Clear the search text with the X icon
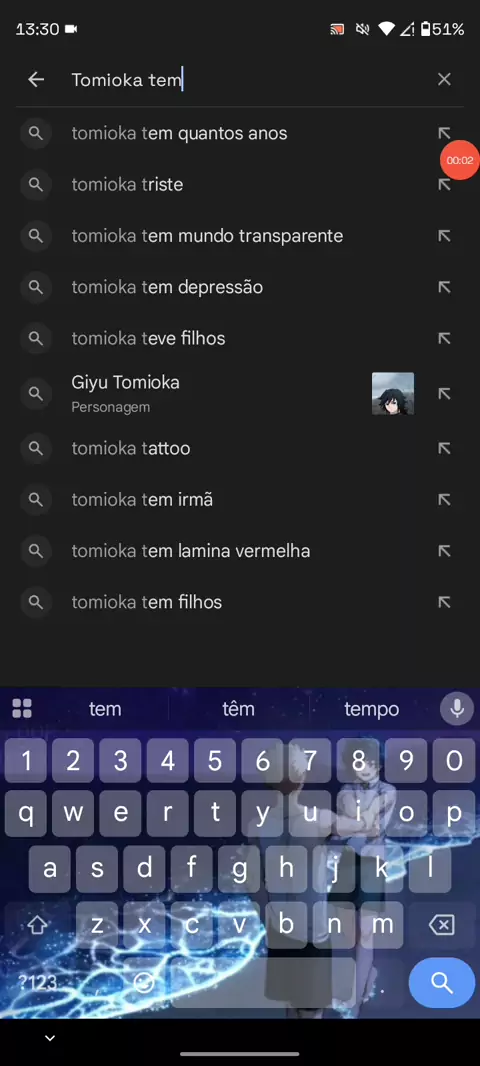Image resolution: width=480 pixels, height=1066 pixels. (444, 80)
